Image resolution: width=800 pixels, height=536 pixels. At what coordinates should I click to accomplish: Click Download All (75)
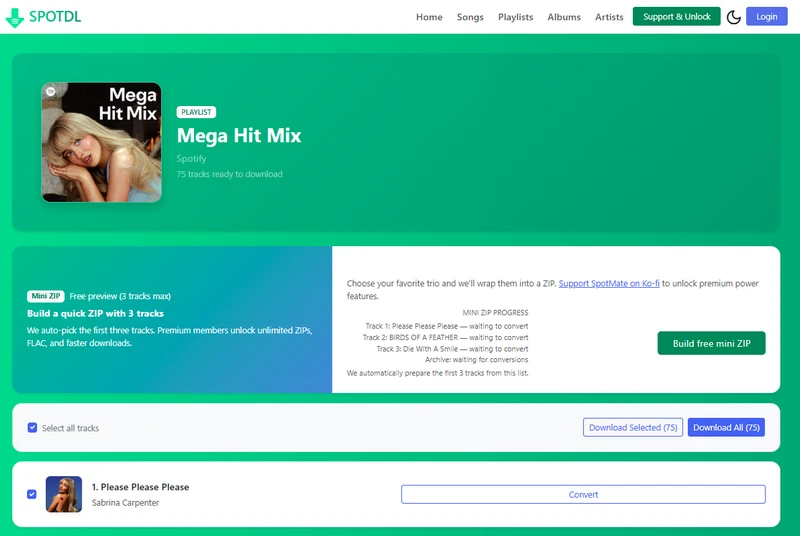pos(726,427)
